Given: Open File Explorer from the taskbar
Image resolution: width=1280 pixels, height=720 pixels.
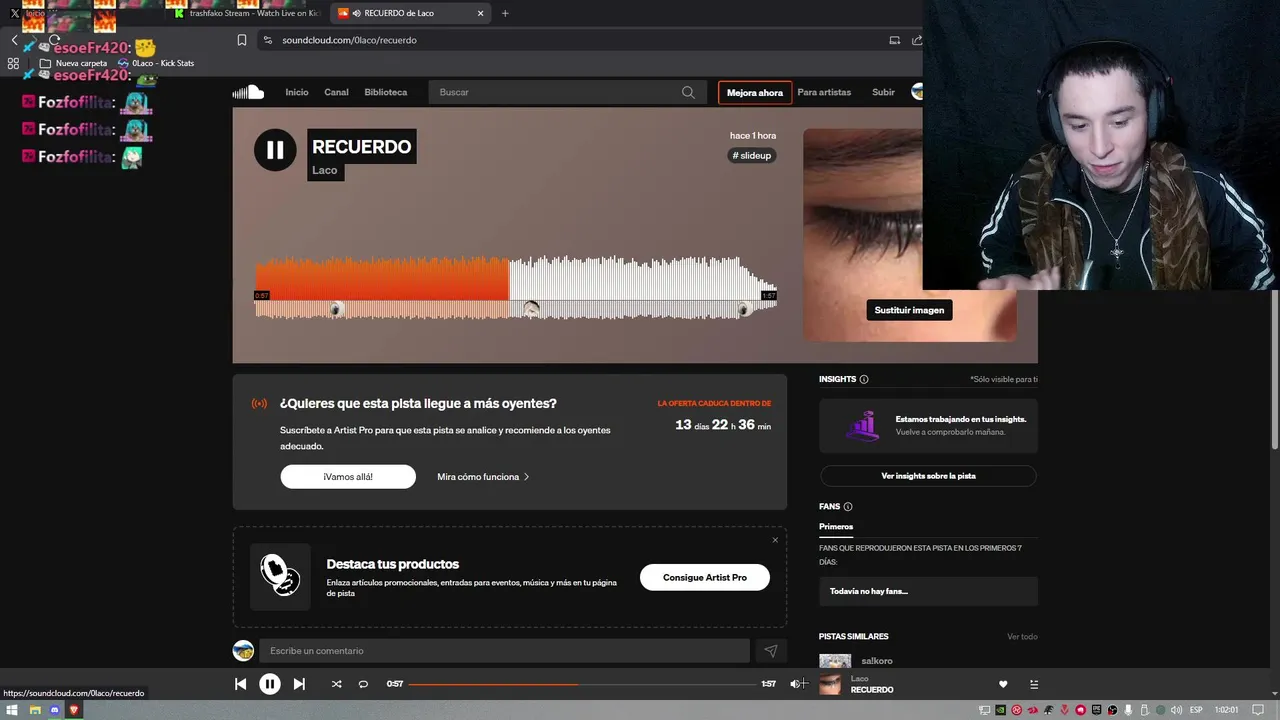Looking at the screenshot, I should (x=34, y=710).
